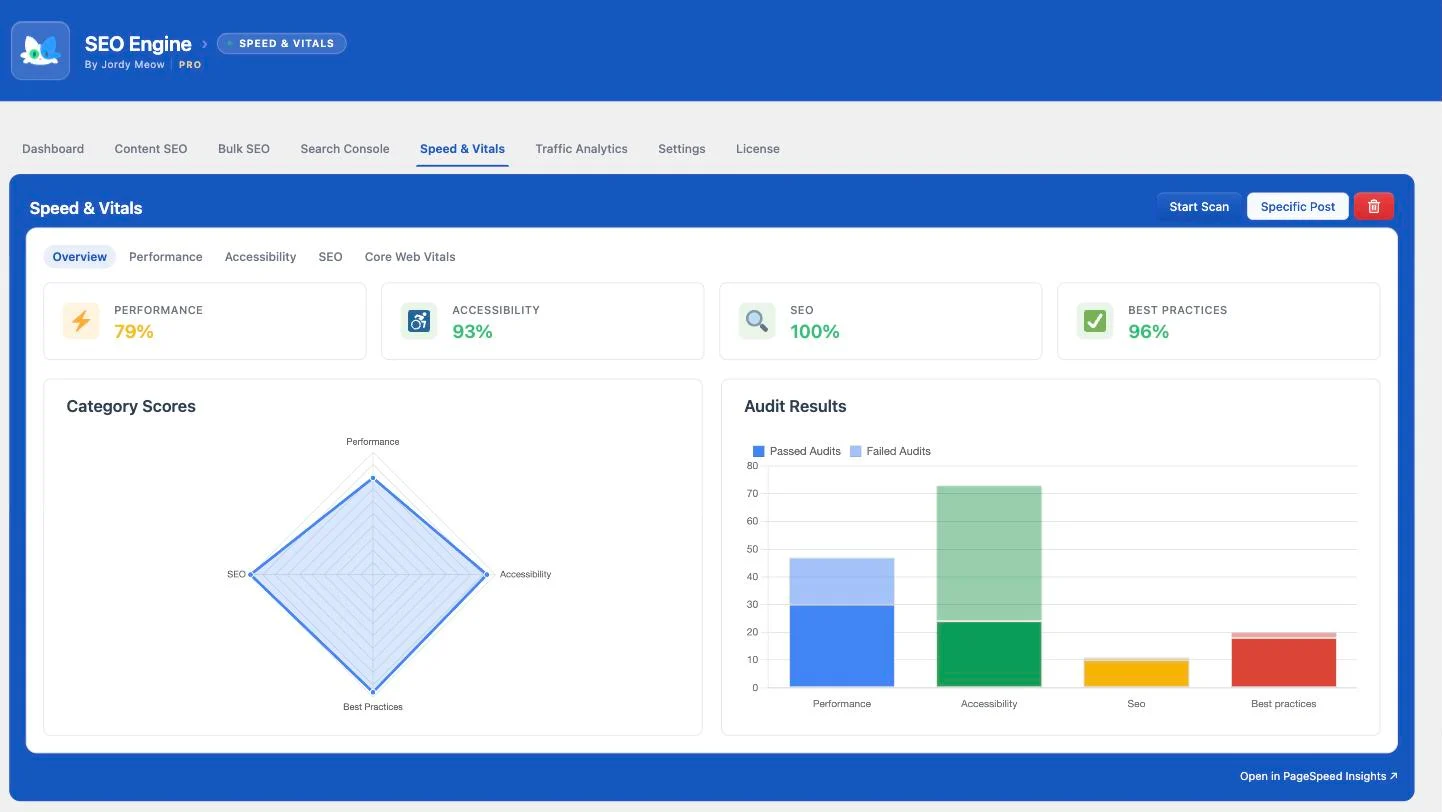1442x812 pixels.
Task: Click the Performance point on radar chart
Action: (x=373, y=478)
